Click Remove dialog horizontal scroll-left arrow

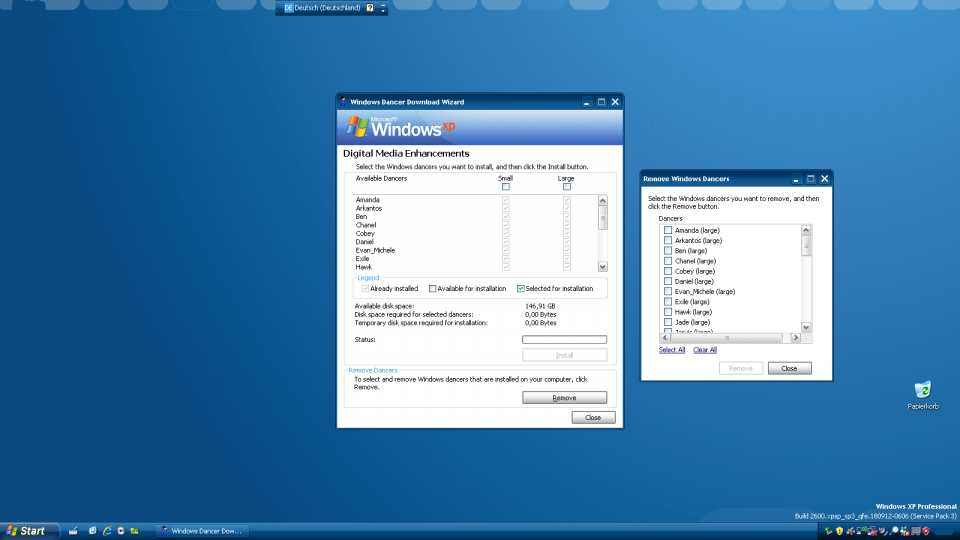click(x=665, y=337)
